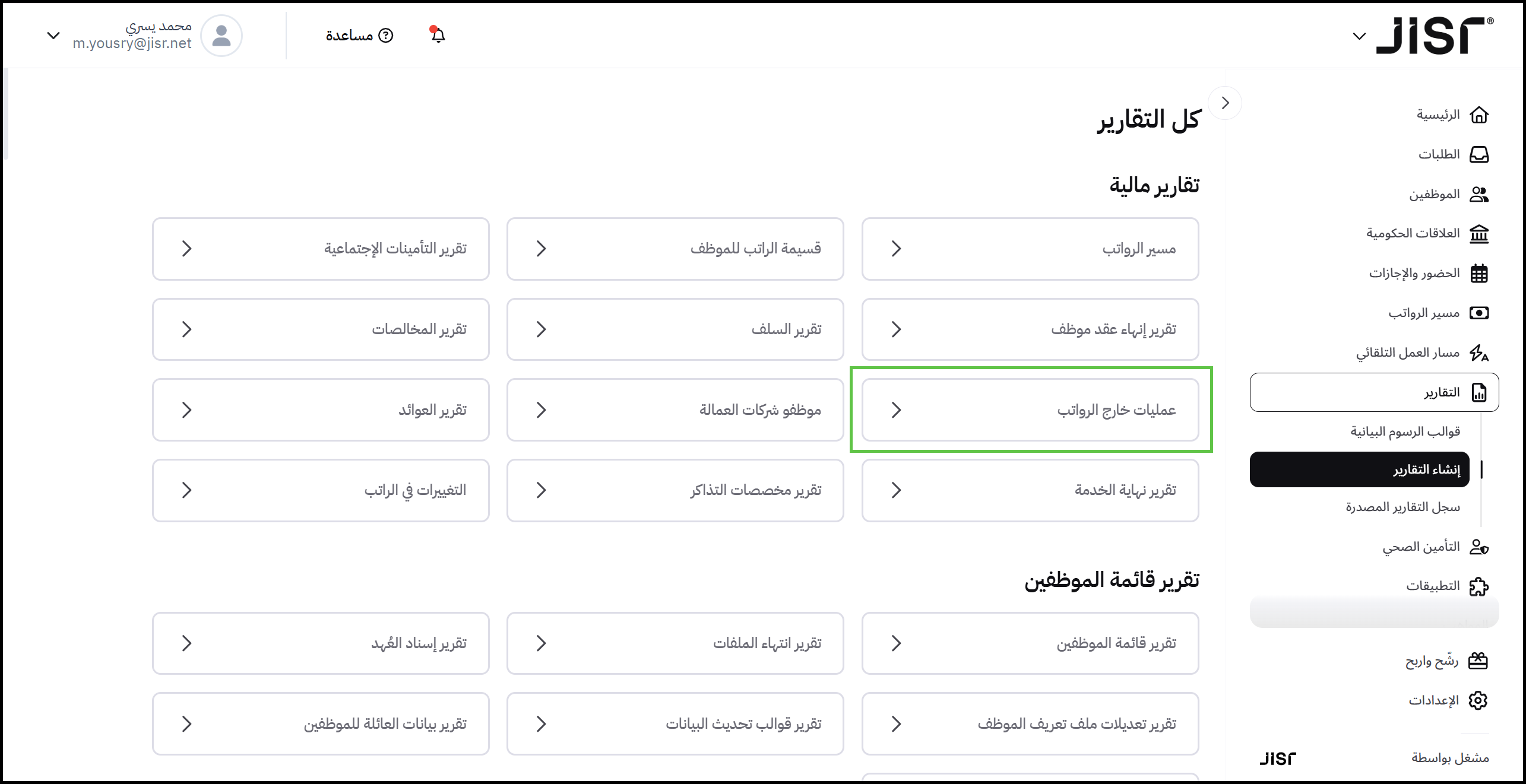Screen dimensions: 1526x784
Task: Open government relations building icon
Action: coord(1478,234)
